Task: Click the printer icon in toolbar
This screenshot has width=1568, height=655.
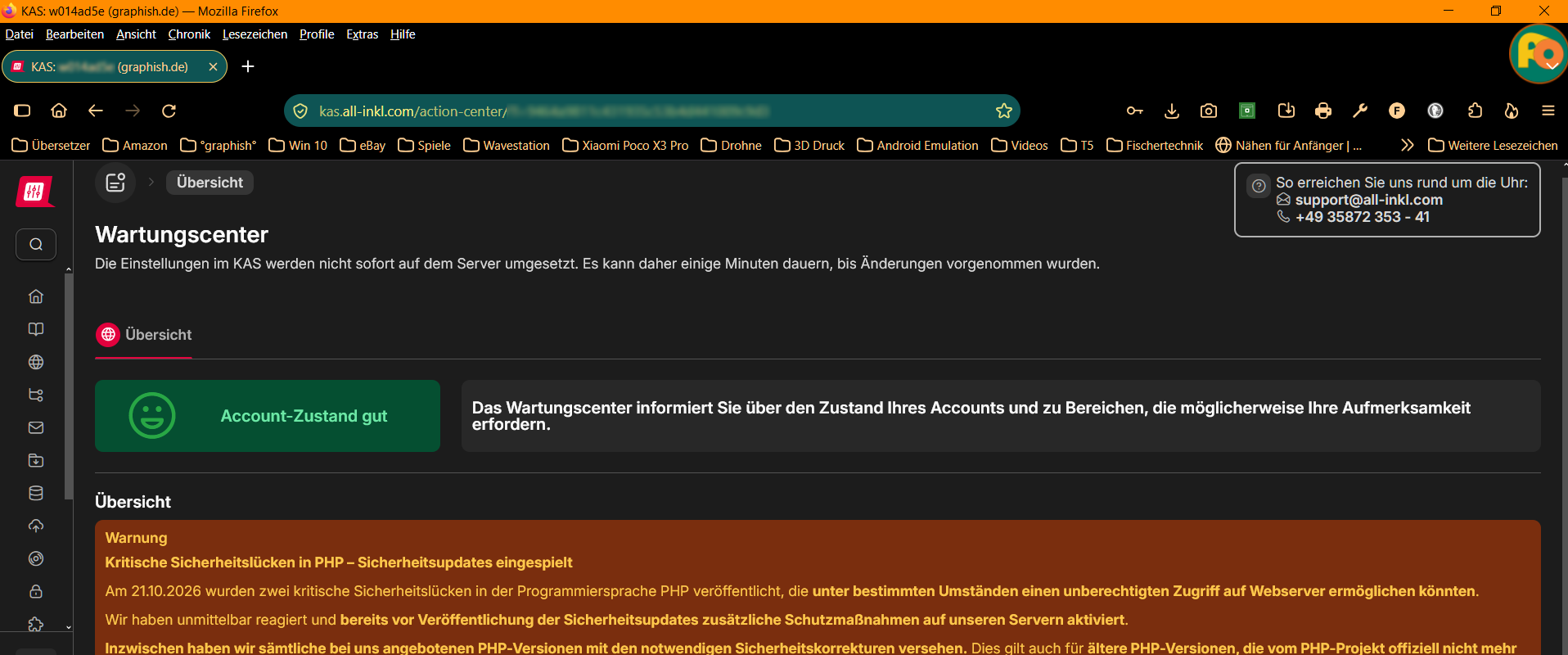Action: [1323, 111]
